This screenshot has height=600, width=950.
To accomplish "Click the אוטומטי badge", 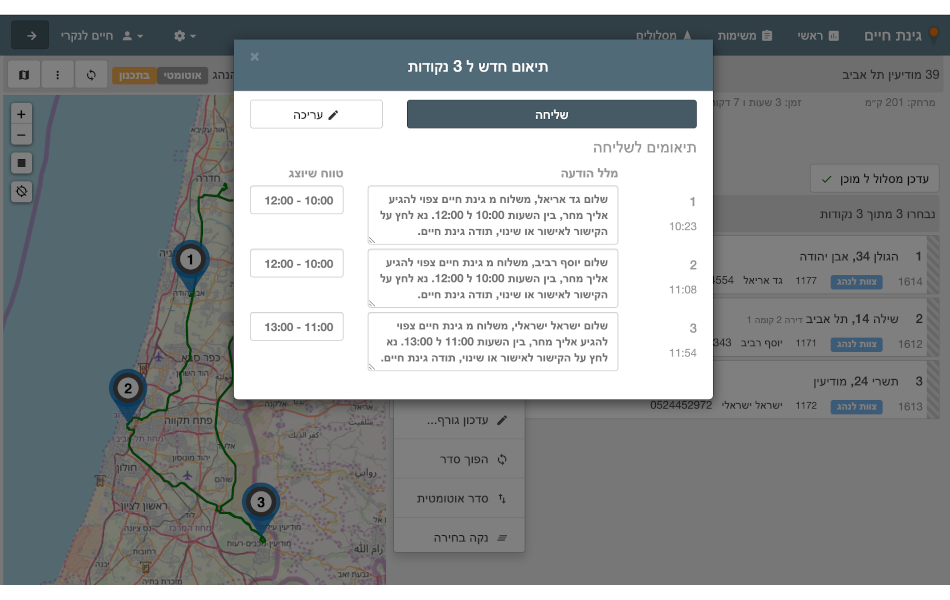I will 182,75.
